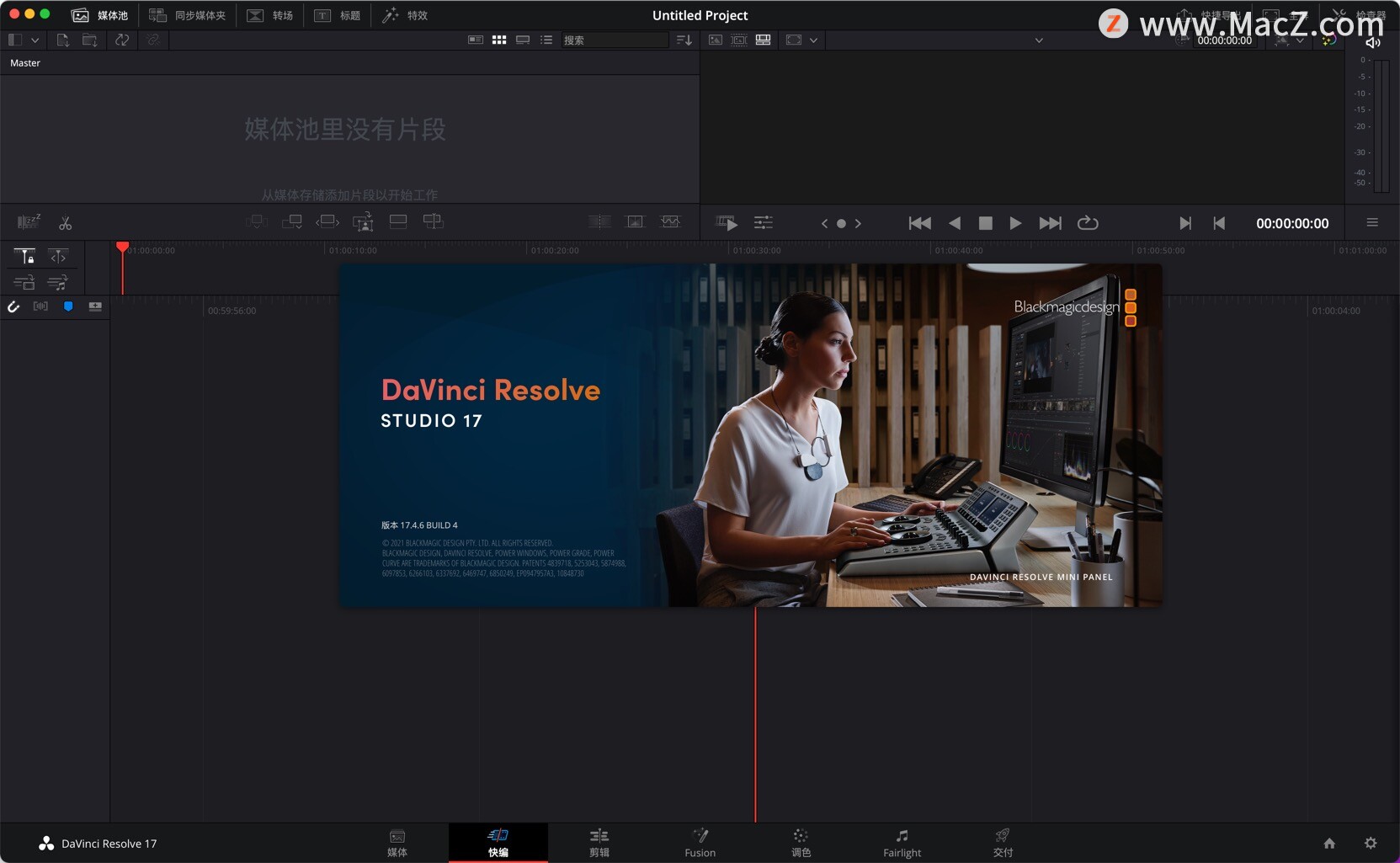Stop playback

986,223
